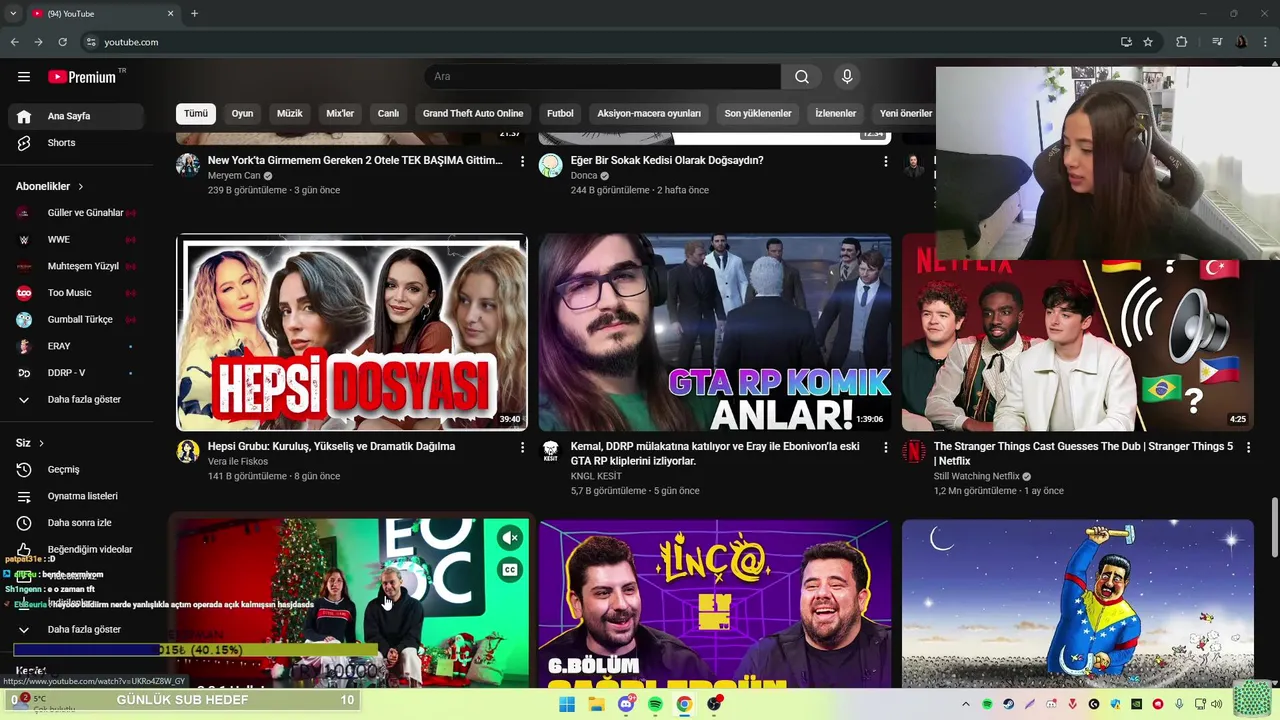Toggle captions CC on preview video
Image resolution: width=1280 pixels, height=720 pixels.
[x=511, y=570]
